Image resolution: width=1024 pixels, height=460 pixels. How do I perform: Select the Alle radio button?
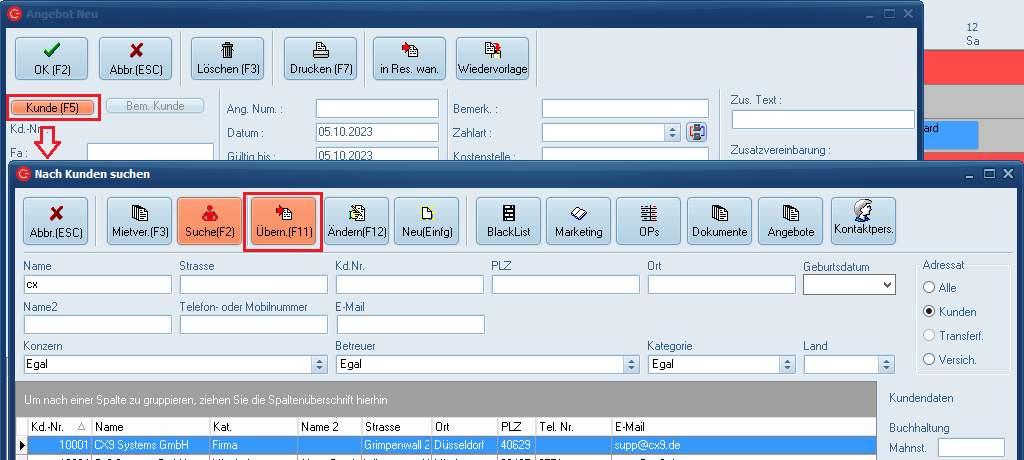pyautogui.click(x=929, y=288)
